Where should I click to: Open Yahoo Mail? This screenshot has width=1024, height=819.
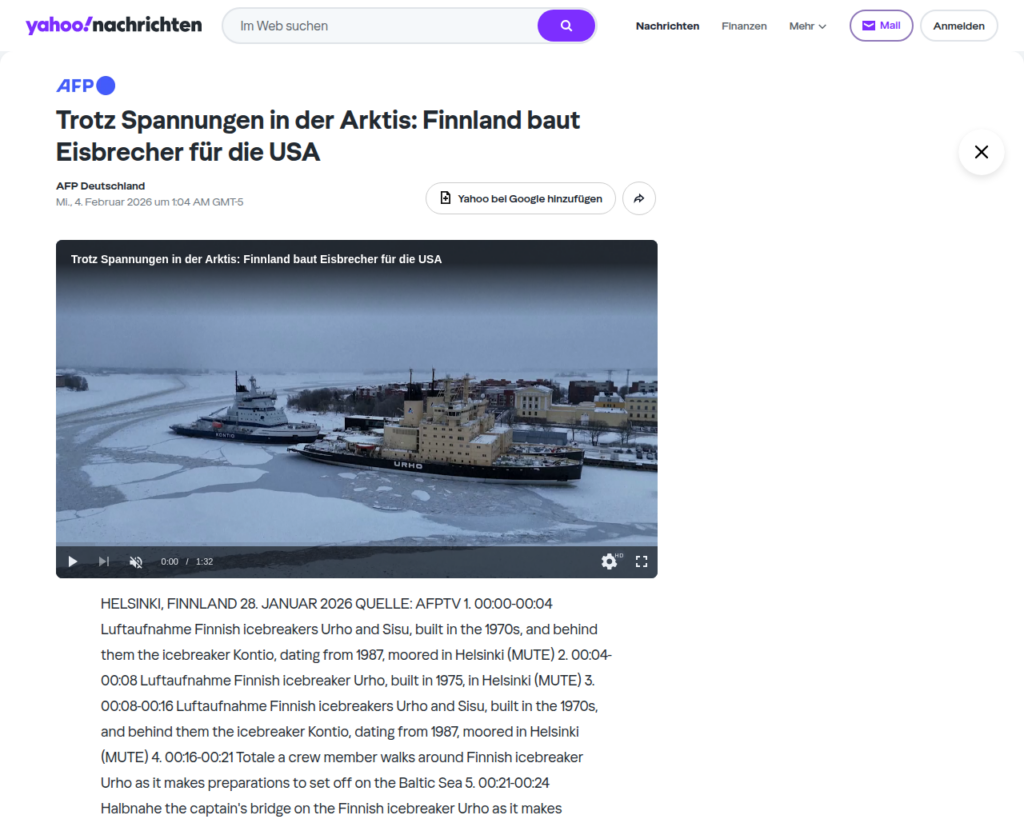click(881, 25)
